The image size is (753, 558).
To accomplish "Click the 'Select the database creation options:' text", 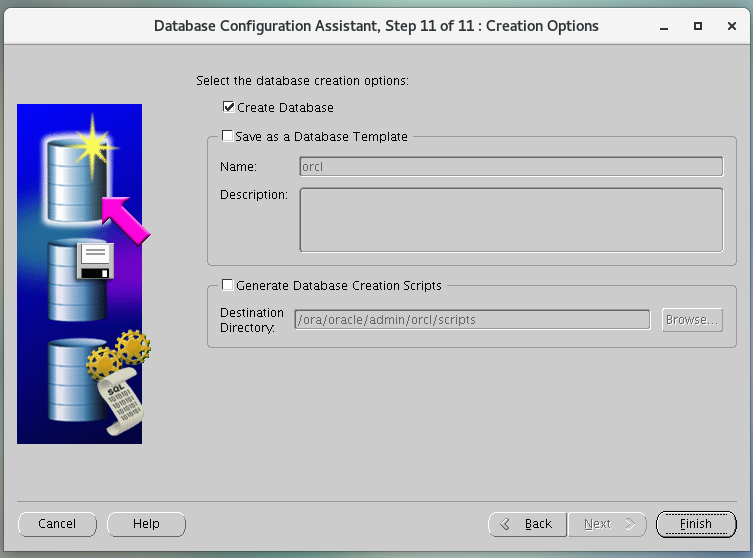I will (x=302, y=81).
